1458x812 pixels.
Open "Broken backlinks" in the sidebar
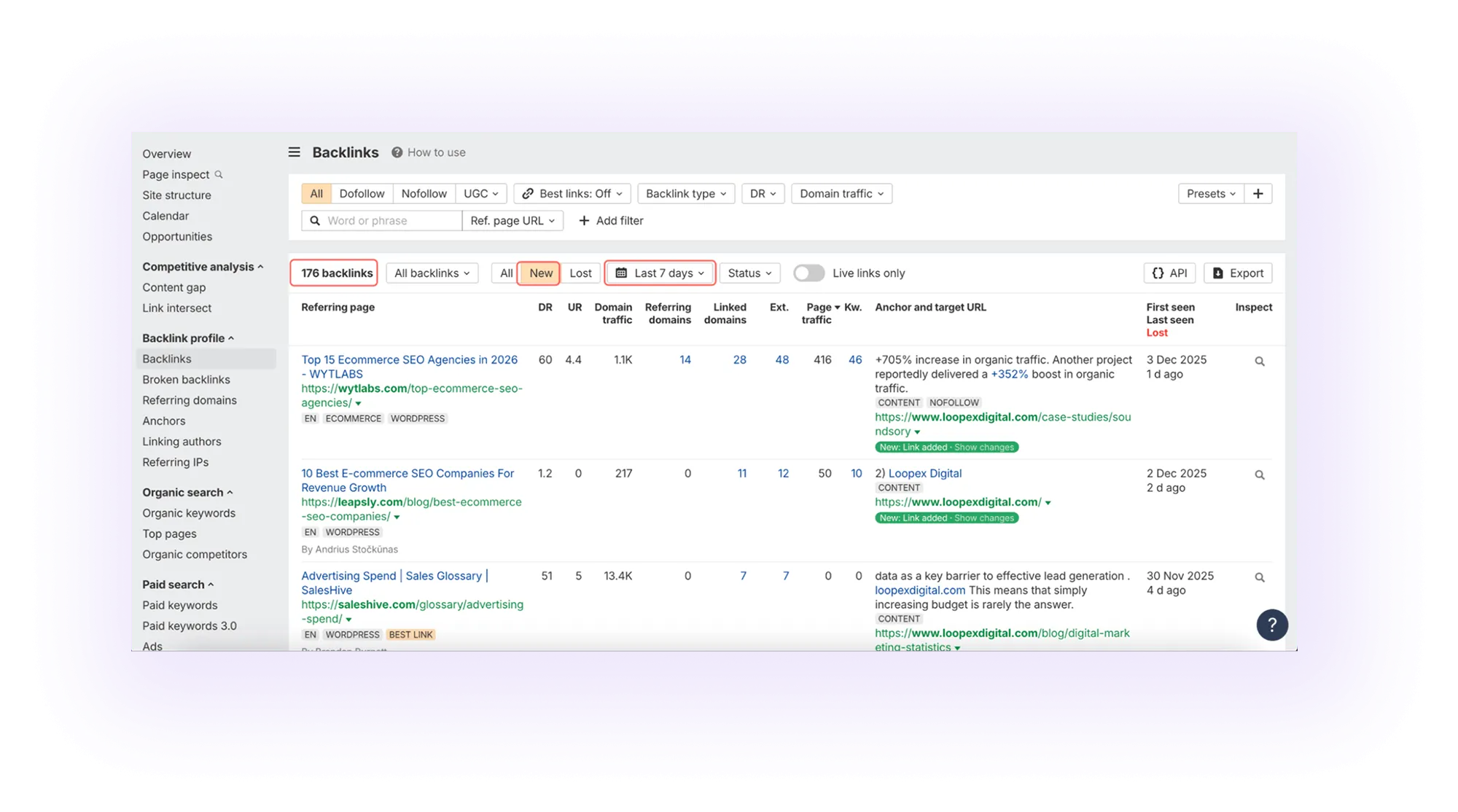click(x=186, y=379)
